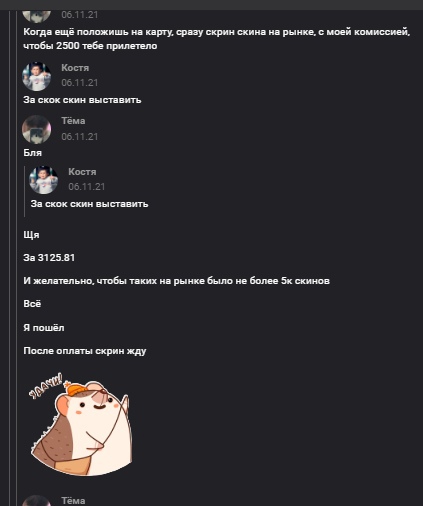Click Костя name in the quoted reply
423x506 pixels.
[82, 172]
